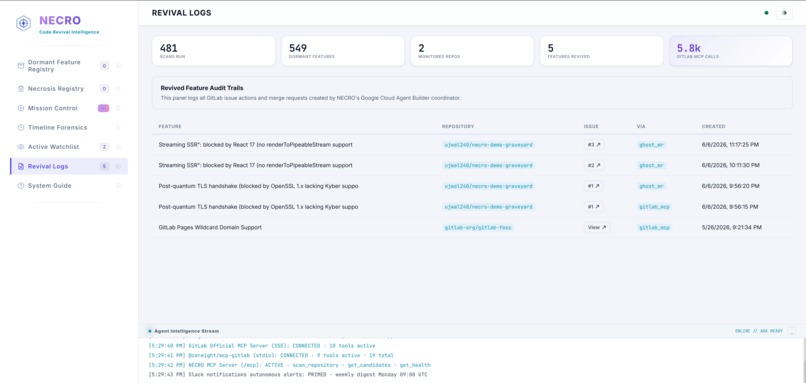Viewport: 806px width, 383px height.
Task: Click Active Watchlist count badge 2
Action: (x=104, y=147)
